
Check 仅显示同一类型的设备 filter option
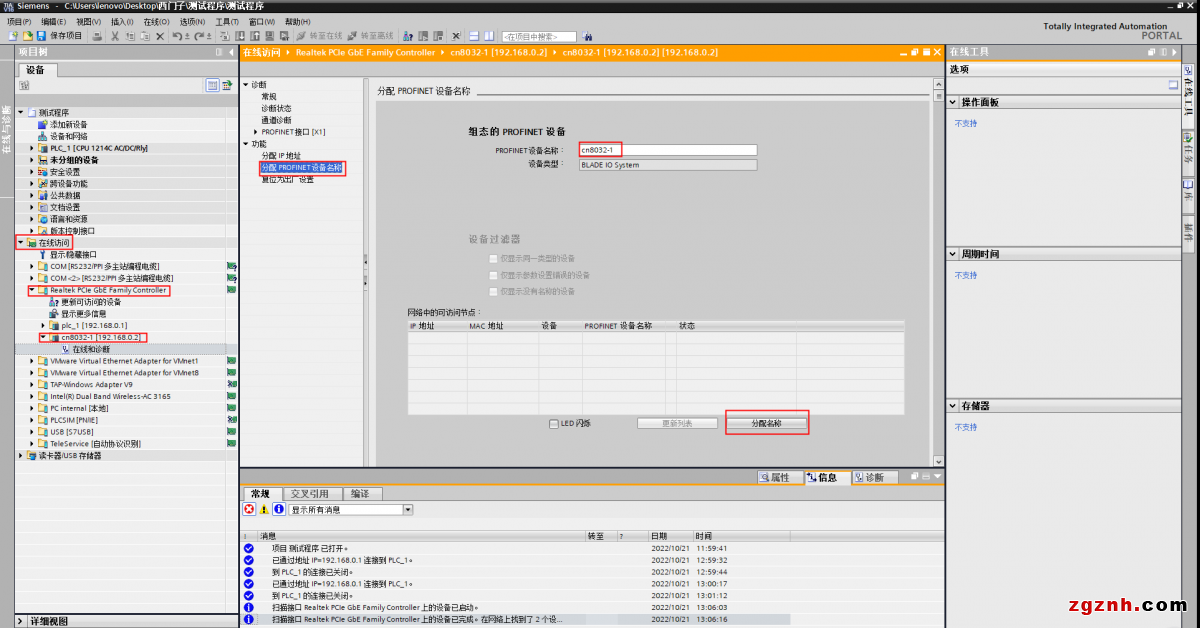point(493,258)
